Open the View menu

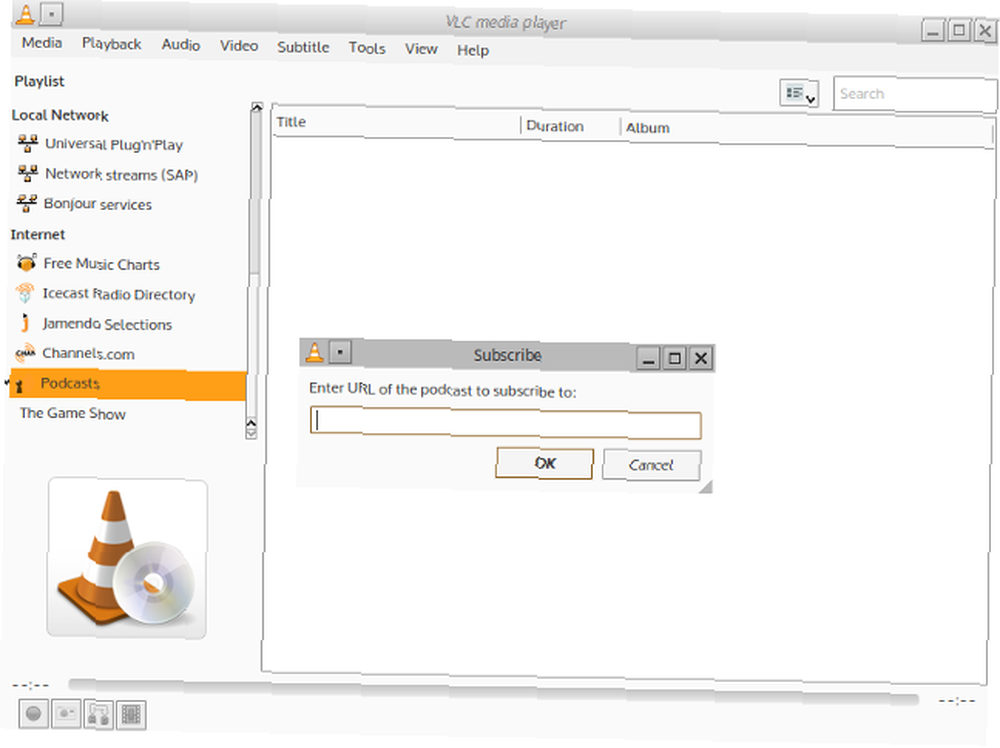tap(421, 49)
